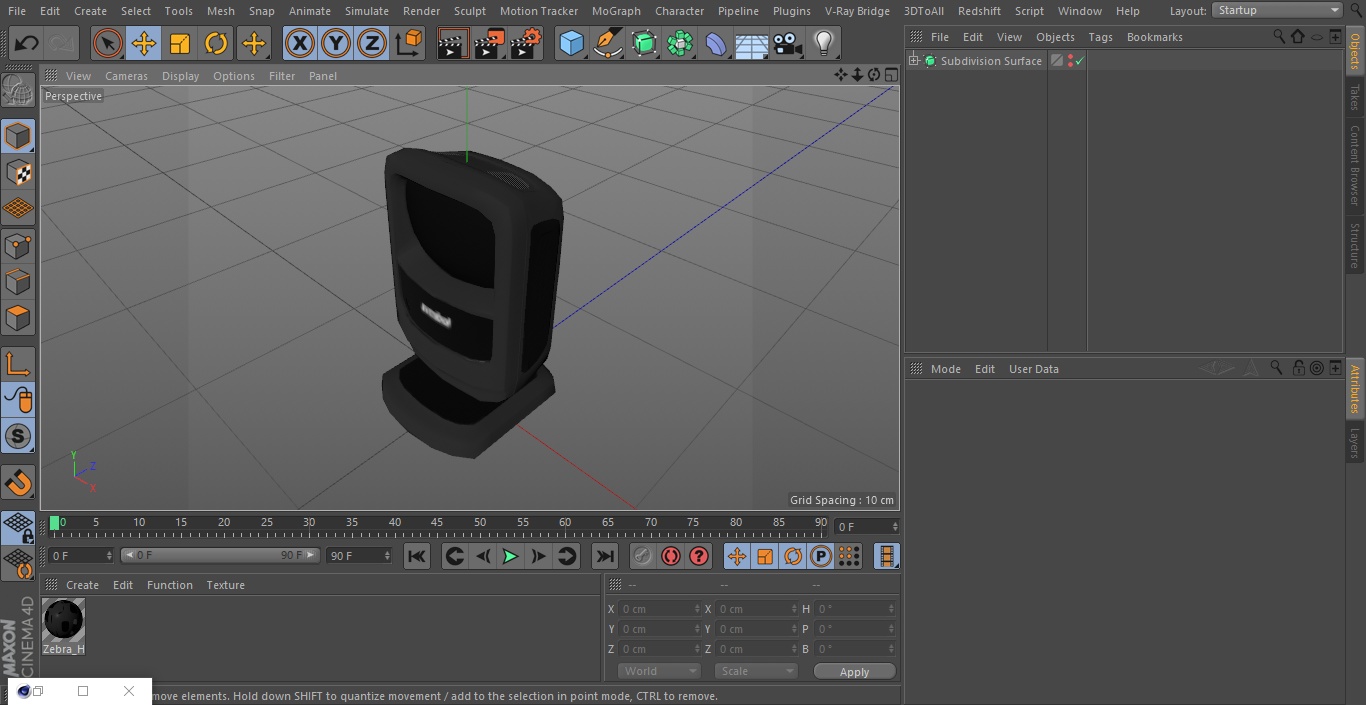Toggle Tweak mode mouse icon
The image size is (1366, 705).
[18, 400]
